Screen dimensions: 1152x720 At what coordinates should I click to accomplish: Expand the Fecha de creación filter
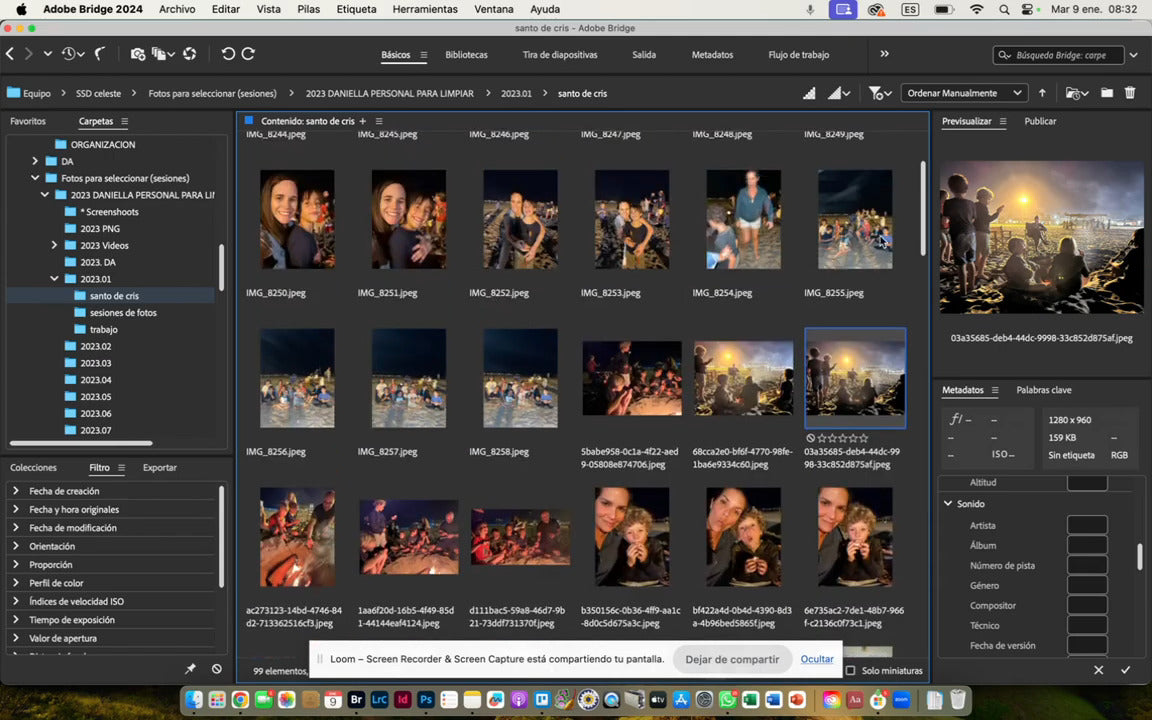coord(16,491)
